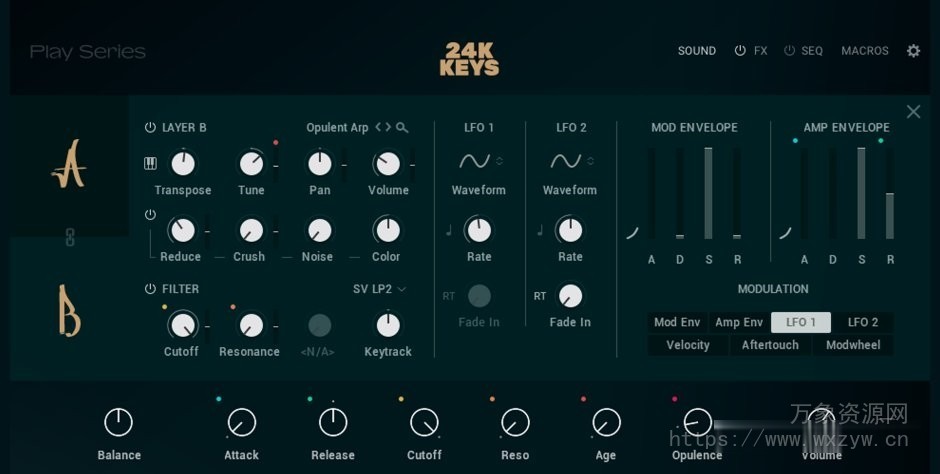Viewport: 940px width, 474px height.
Task: Open the LFO 2 waveform selector arrows
Action: tap(591, 161)
